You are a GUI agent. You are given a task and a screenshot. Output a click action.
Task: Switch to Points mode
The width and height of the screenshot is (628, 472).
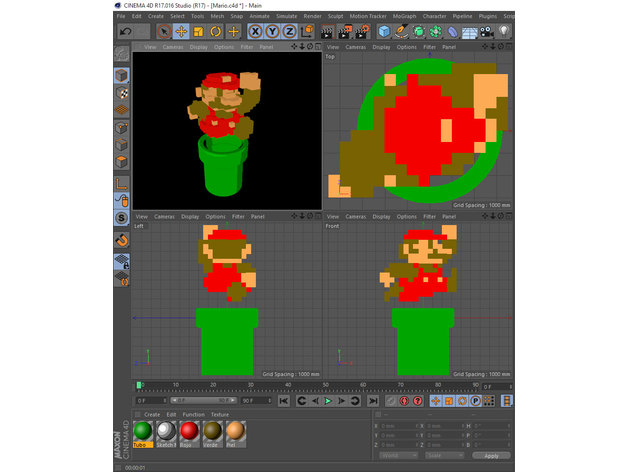(x=121, y=127)
